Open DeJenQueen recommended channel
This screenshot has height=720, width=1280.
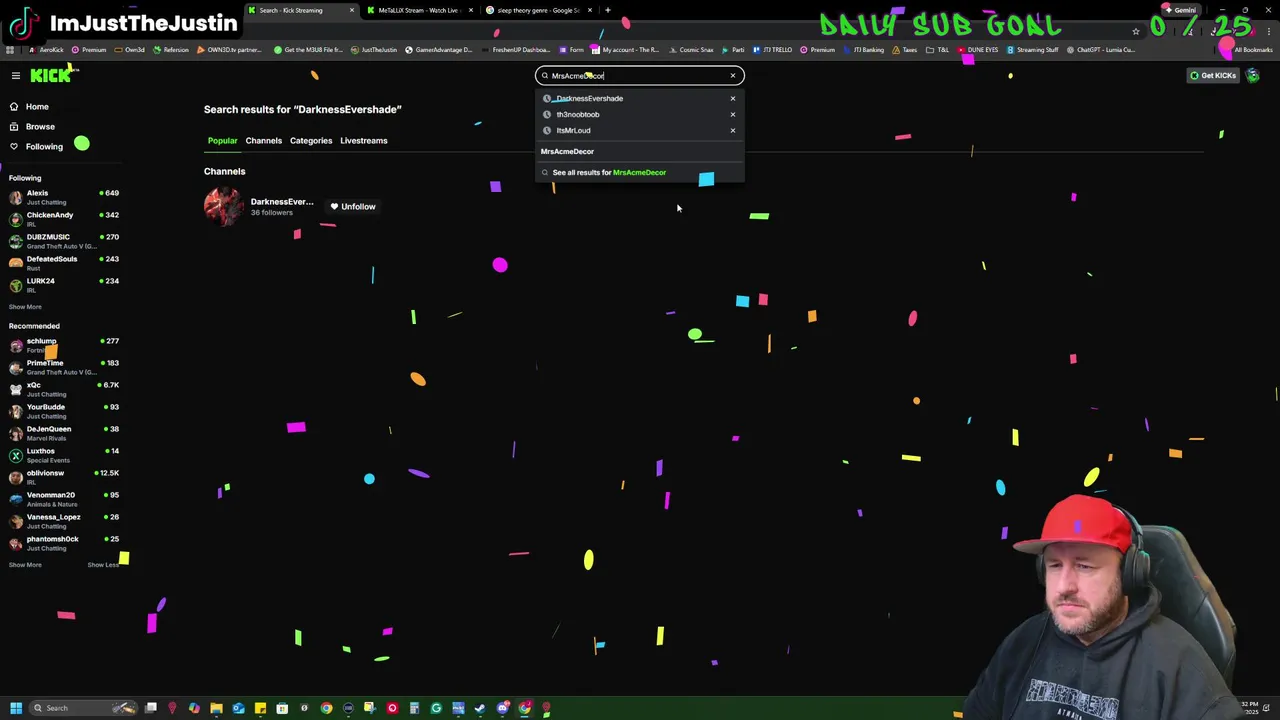[x=62, y=433]
